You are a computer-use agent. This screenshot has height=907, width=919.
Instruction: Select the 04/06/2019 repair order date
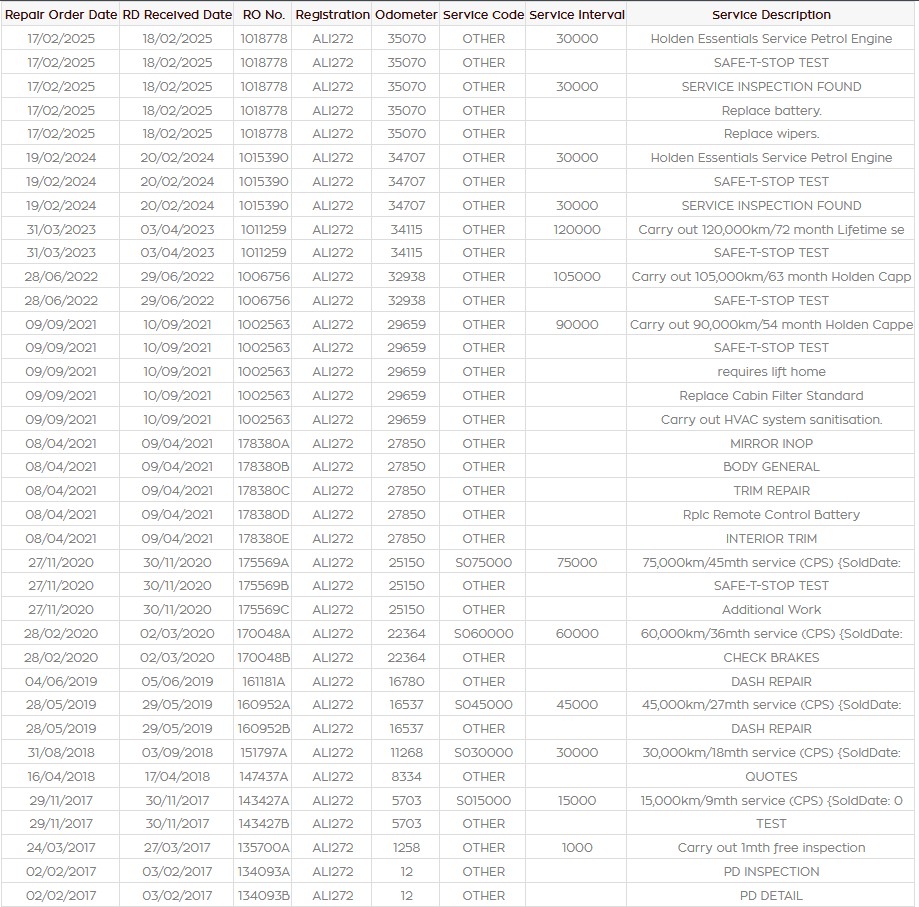click(x=61, y=681)
